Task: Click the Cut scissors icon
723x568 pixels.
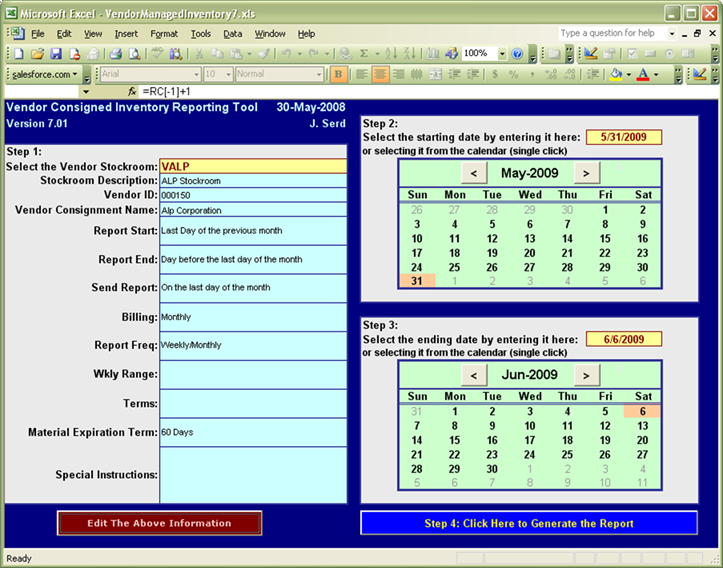Action: 199,54
